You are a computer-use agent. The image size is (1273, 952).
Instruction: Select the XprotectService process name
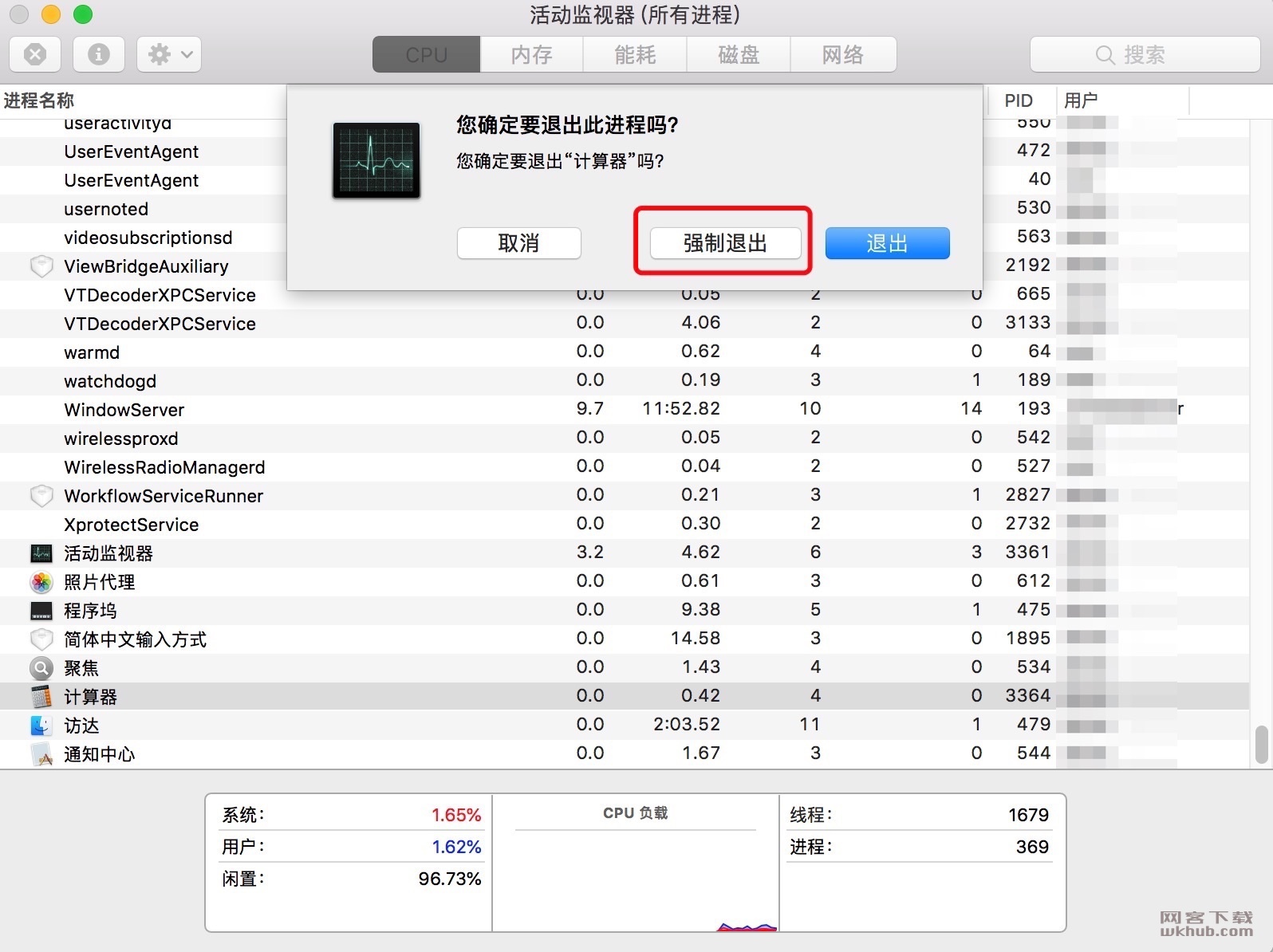point(132,525)
